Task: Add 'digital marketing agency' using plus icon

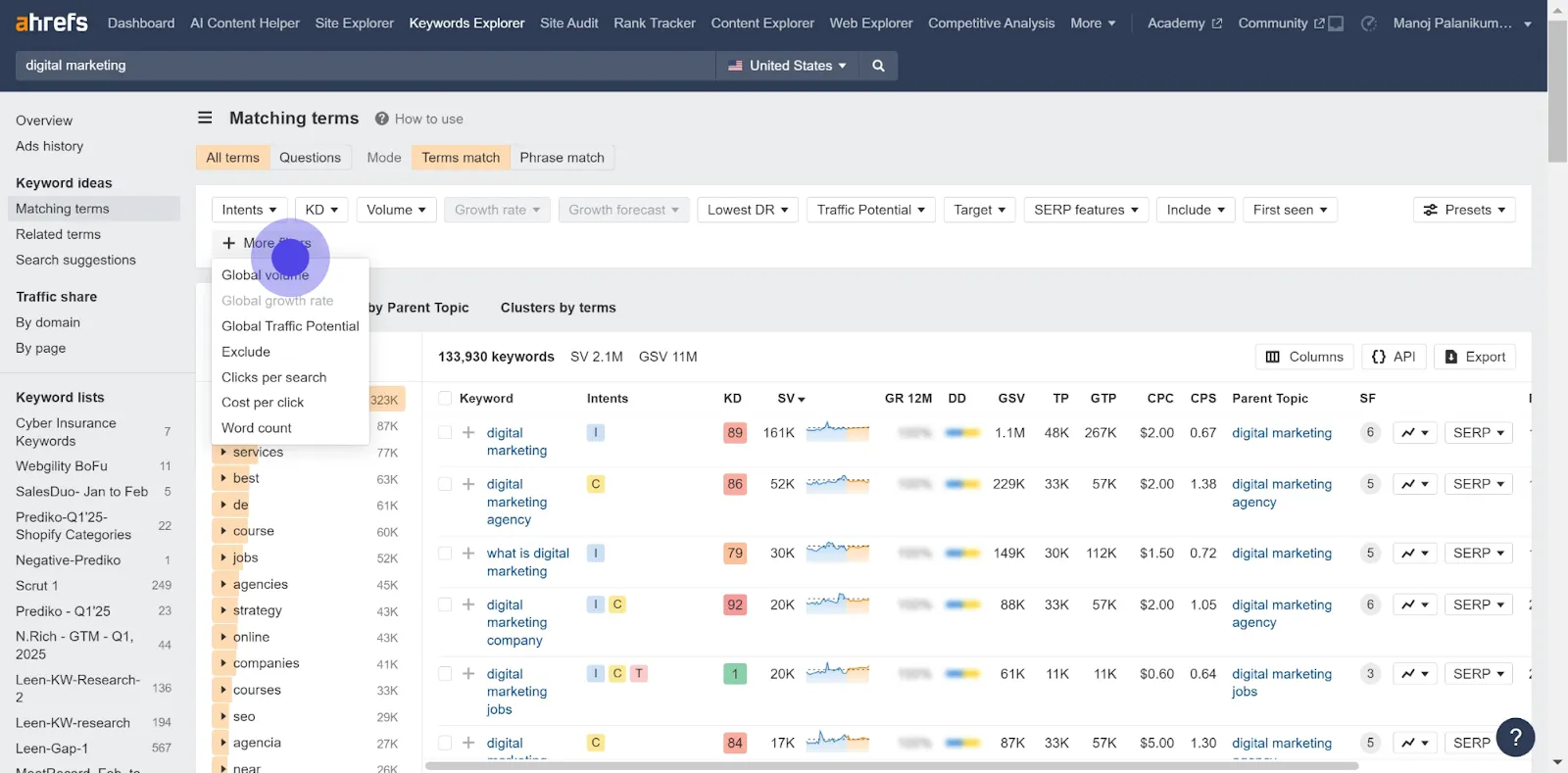Action: coord(468,484)
